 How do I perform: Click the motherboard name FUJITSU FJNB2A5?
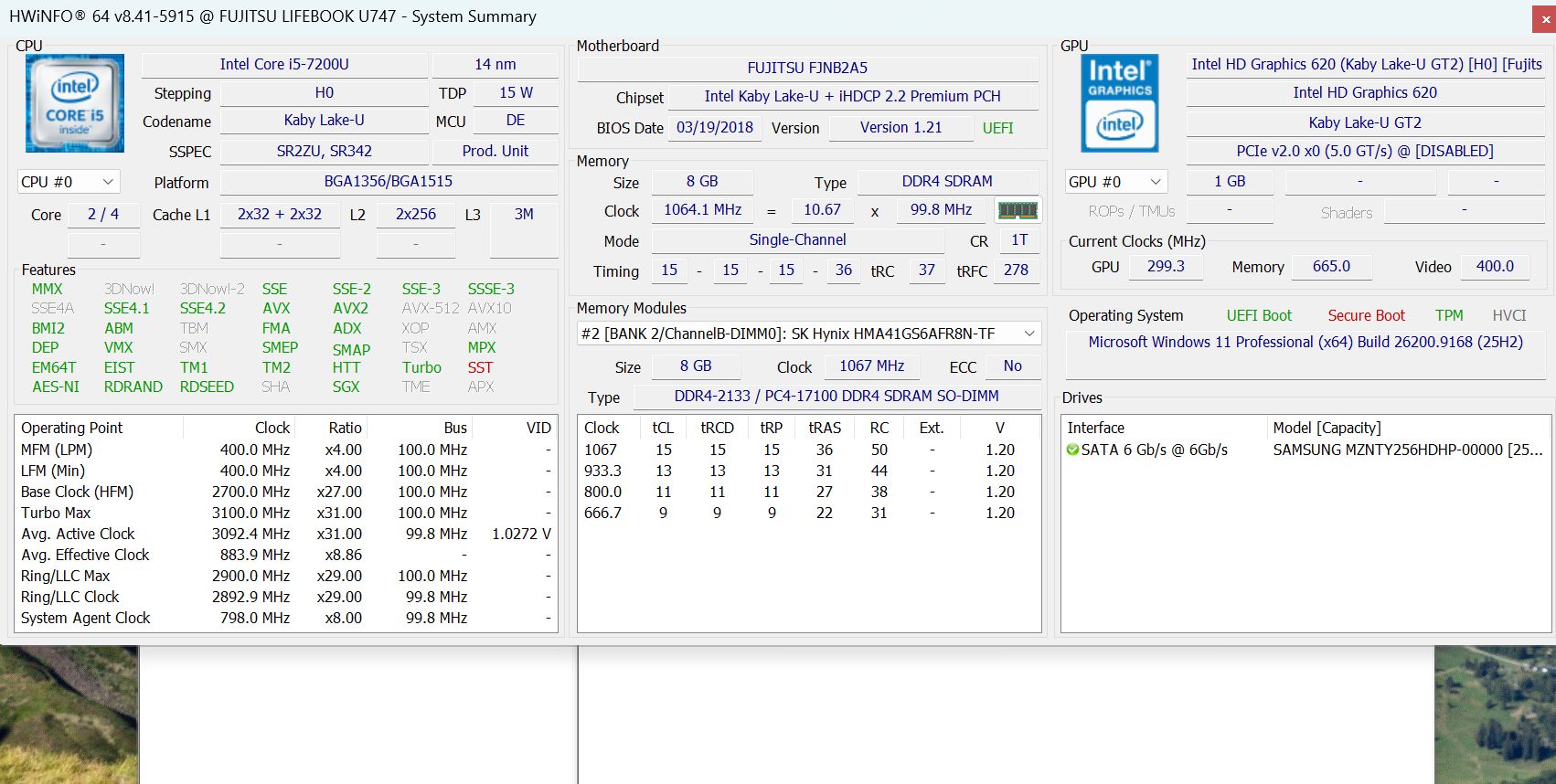click(808, 68)
